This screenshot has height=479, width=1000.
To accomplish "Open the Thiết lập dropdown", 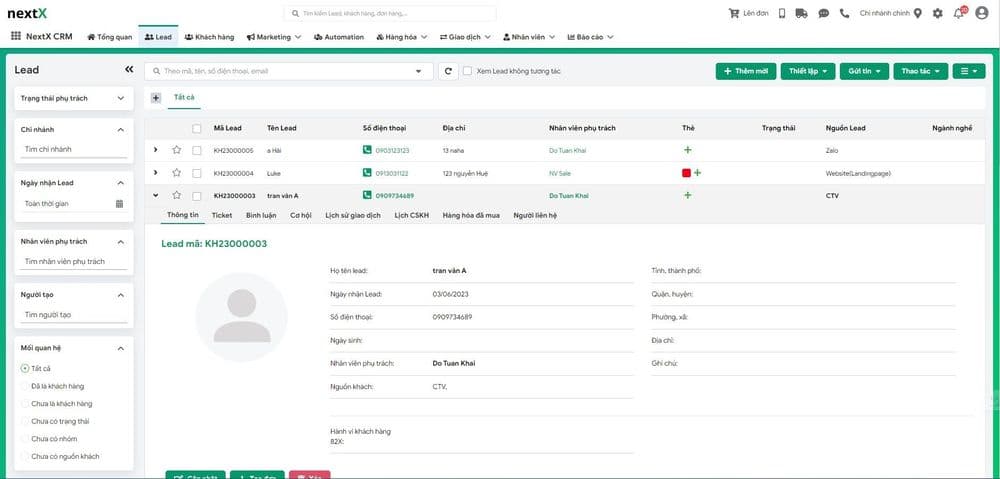I will click(806, 71).
